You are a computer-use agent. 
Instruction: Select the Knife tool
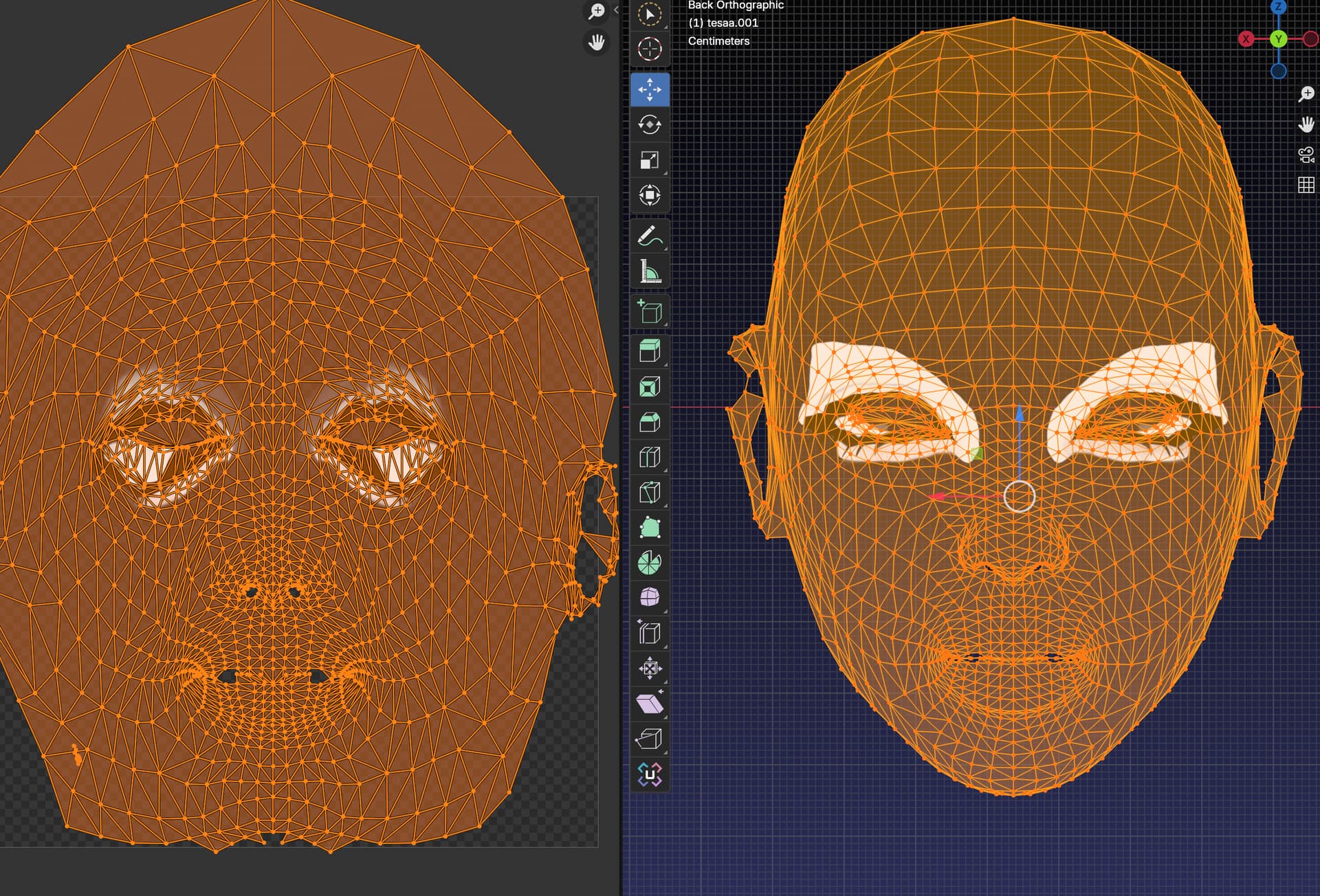click(x=650, y=493)
